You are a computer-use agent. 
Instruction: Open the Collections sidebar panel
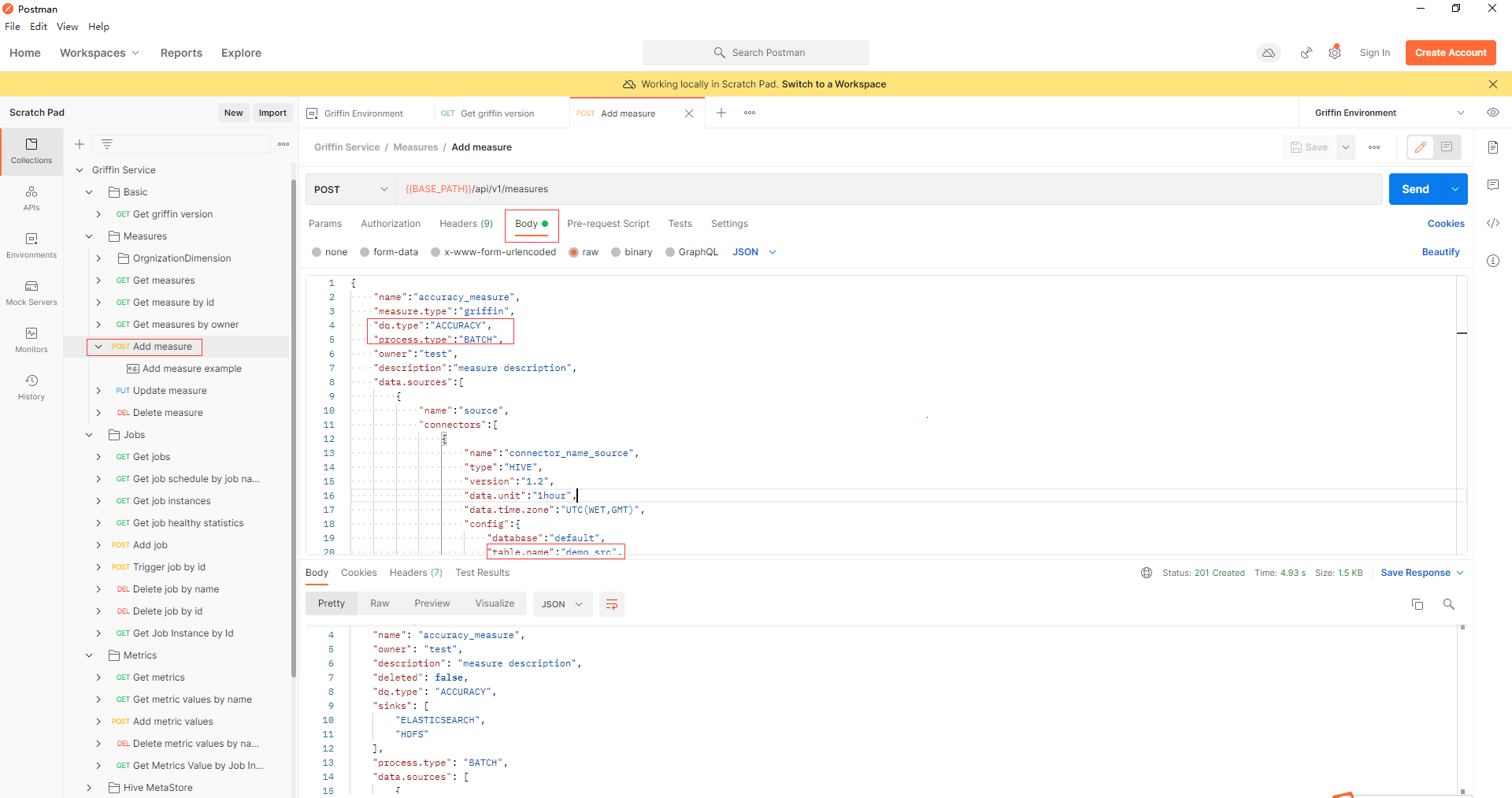[x=31, y=150]
